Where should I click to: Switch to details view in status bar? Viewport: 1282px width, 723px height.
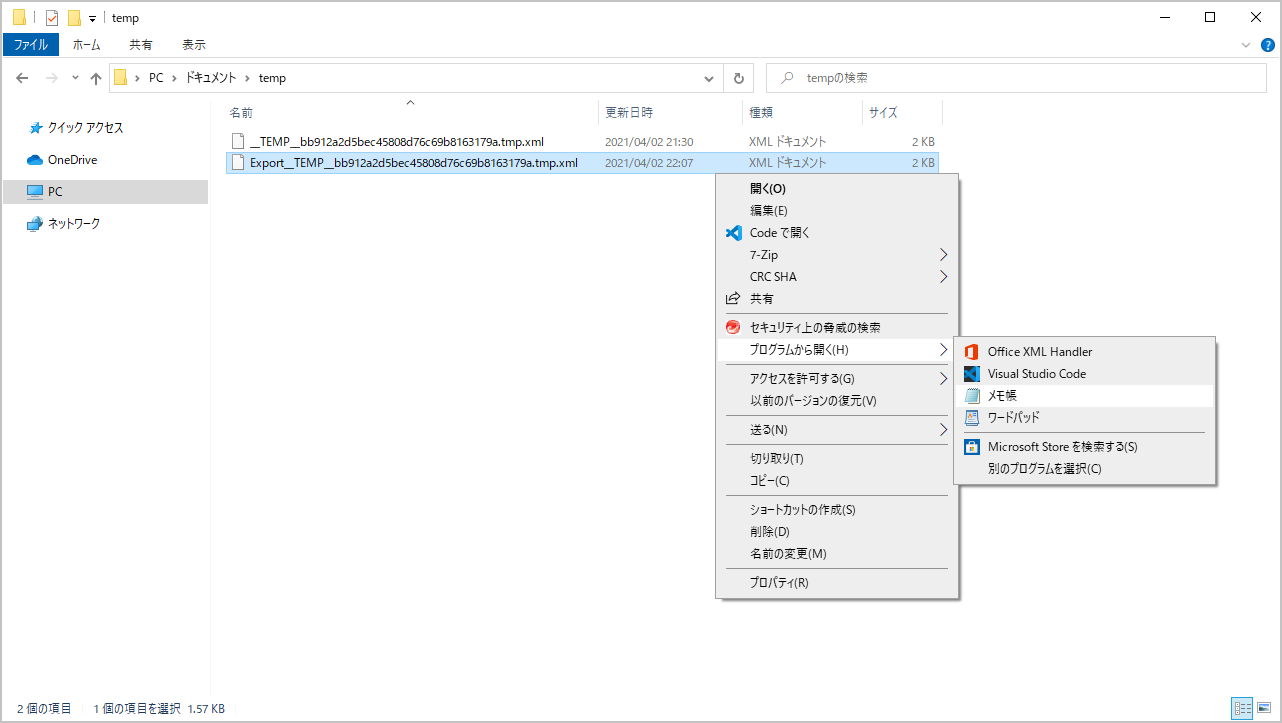[x=1243, y=708]
